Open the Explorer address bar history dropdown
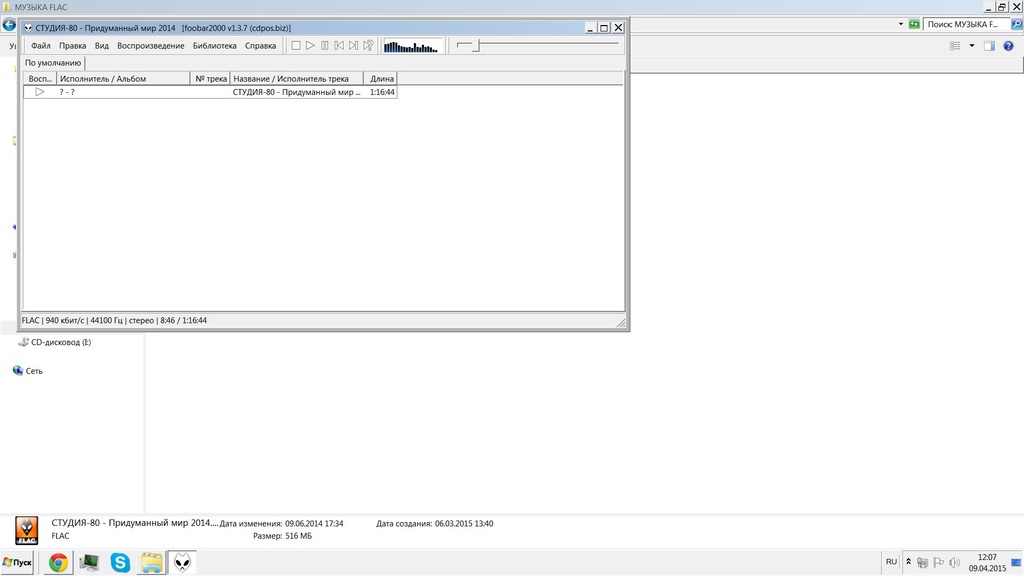This screenshot has width=1024, height=576. [x=901, y=24]
